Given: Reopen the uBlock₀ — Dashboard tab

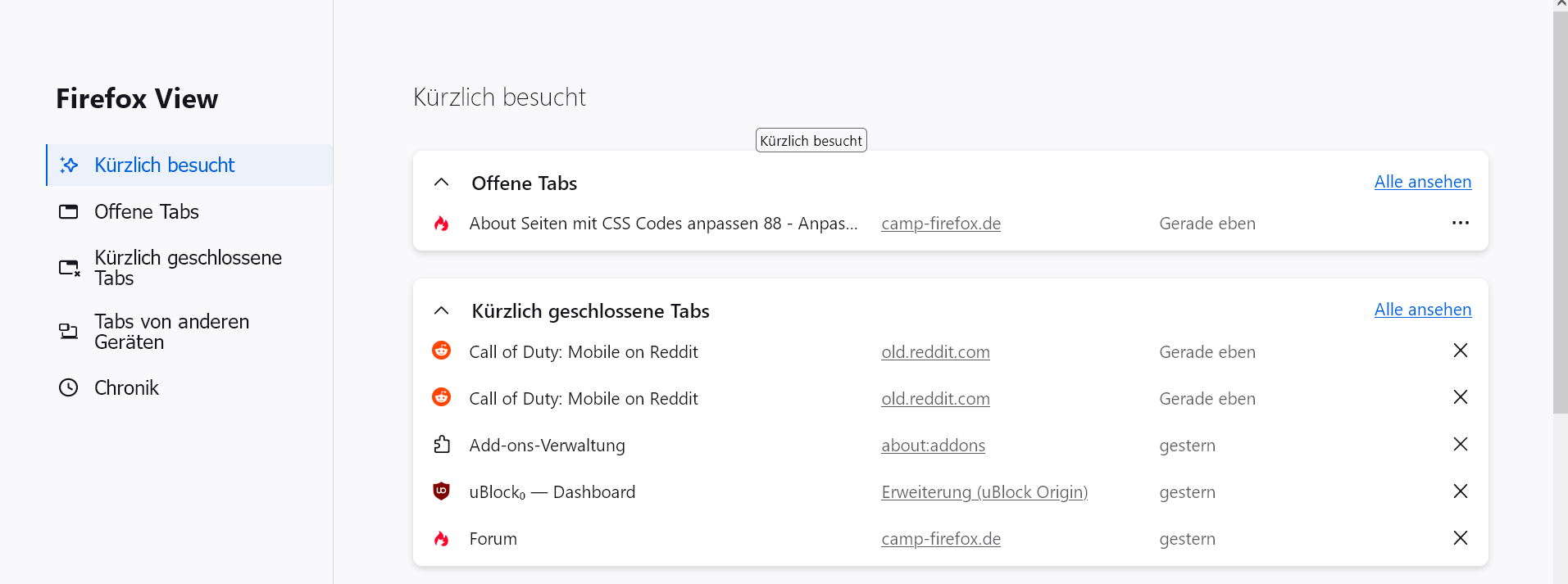Looking at the screenshot, I should (552, 492).
